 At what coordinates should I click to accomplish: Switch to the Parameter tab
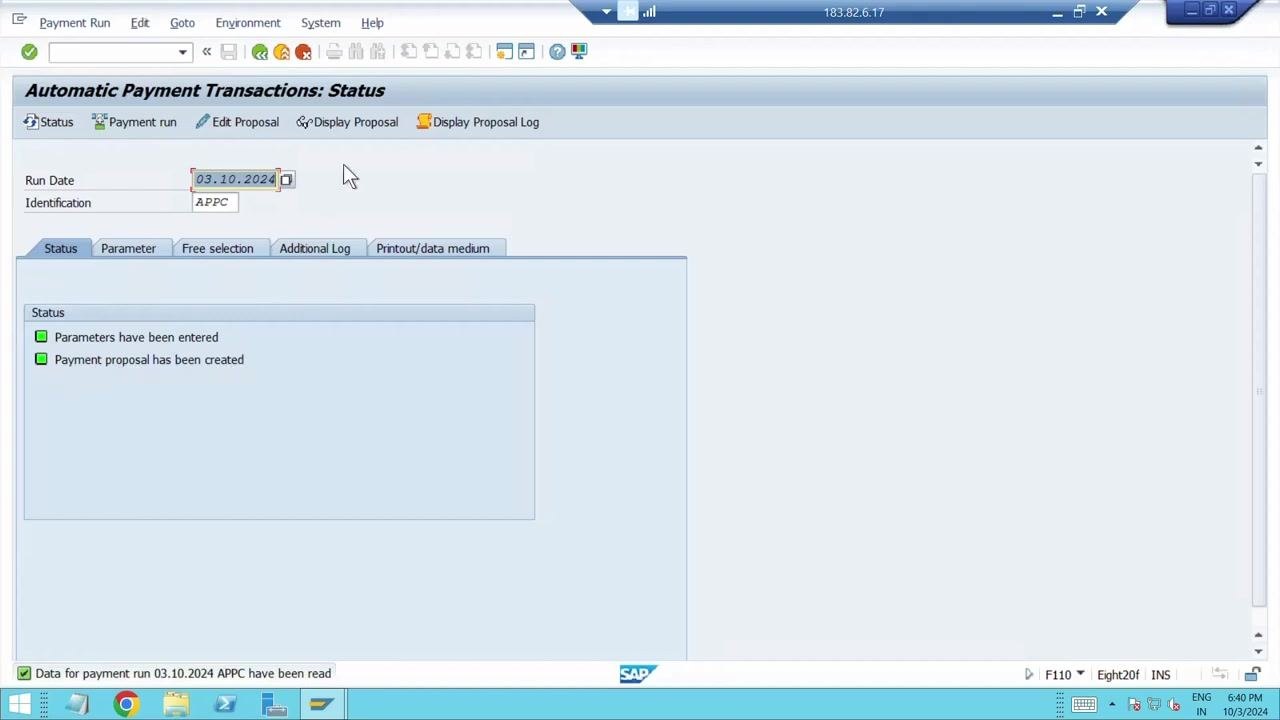pyautogui.click(x=128, y=248)
